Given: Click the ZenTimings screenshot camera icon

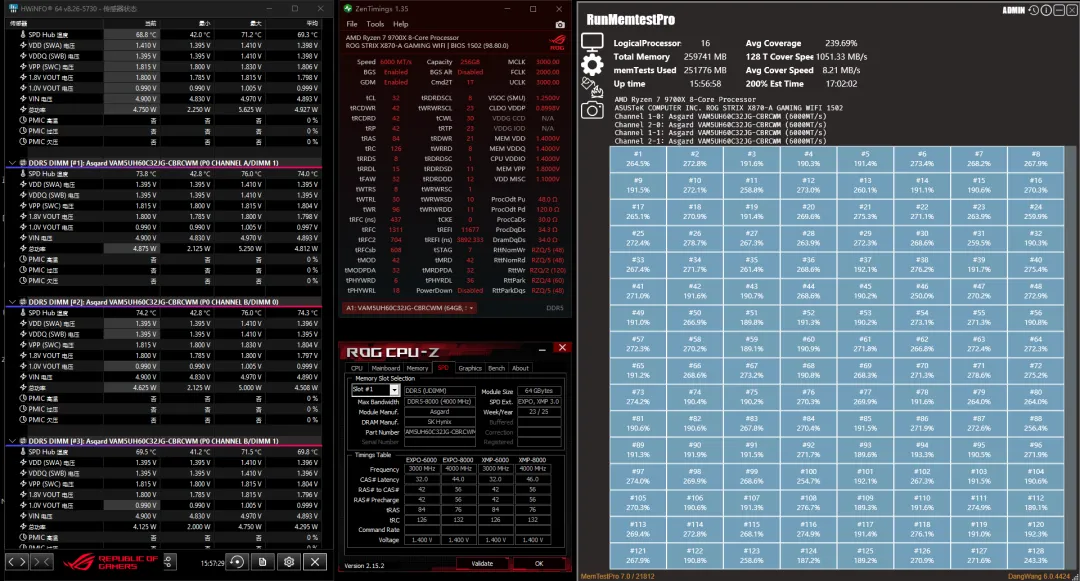Looking at the screenshot, I should [560, 25].
